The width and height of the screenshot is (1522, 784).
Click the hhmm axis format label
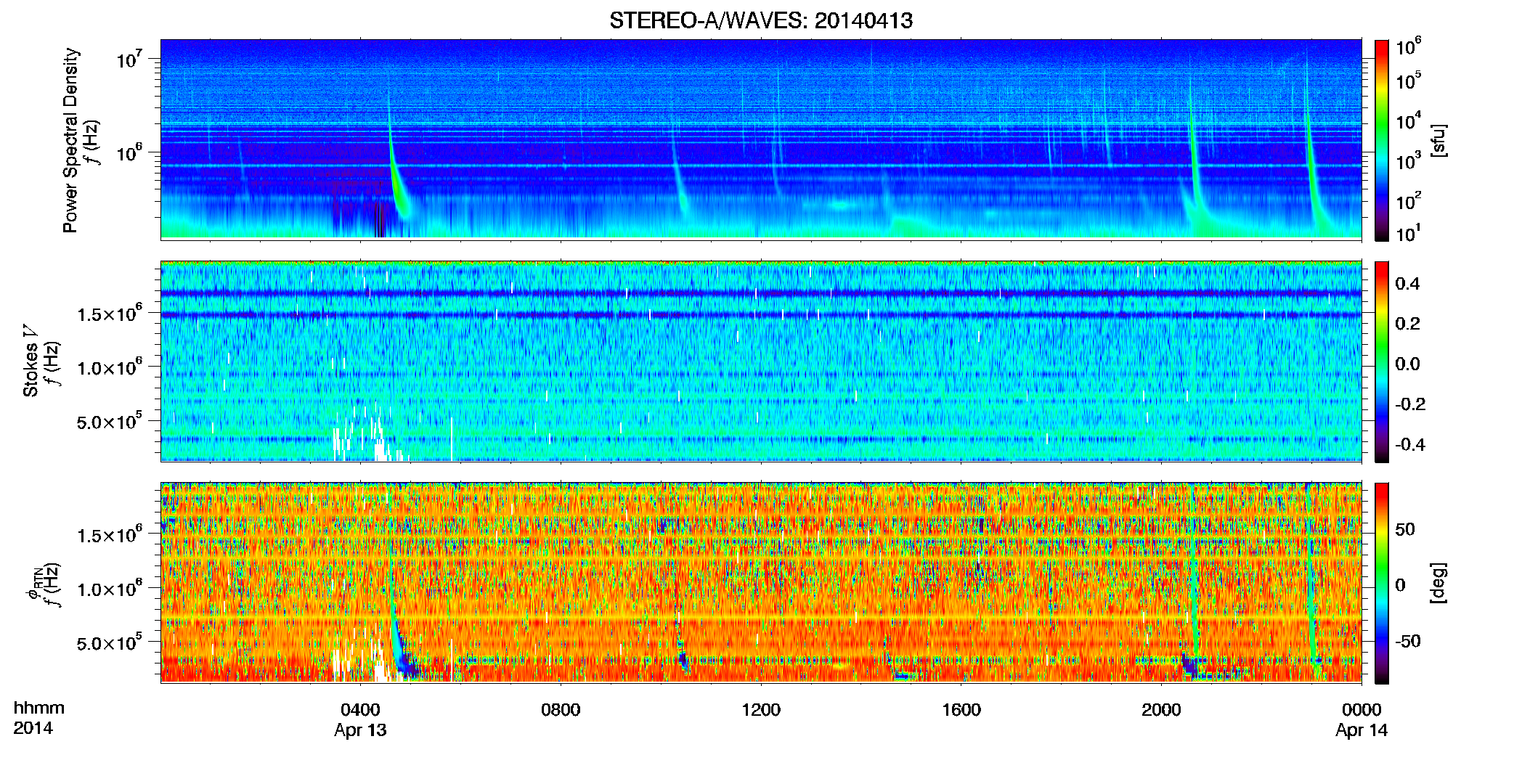(39, 709)
